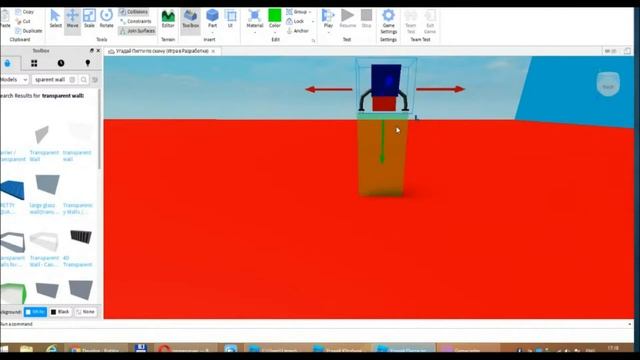
Task: Open Internet Explorer from taskbar
Action: click(51, 349)
